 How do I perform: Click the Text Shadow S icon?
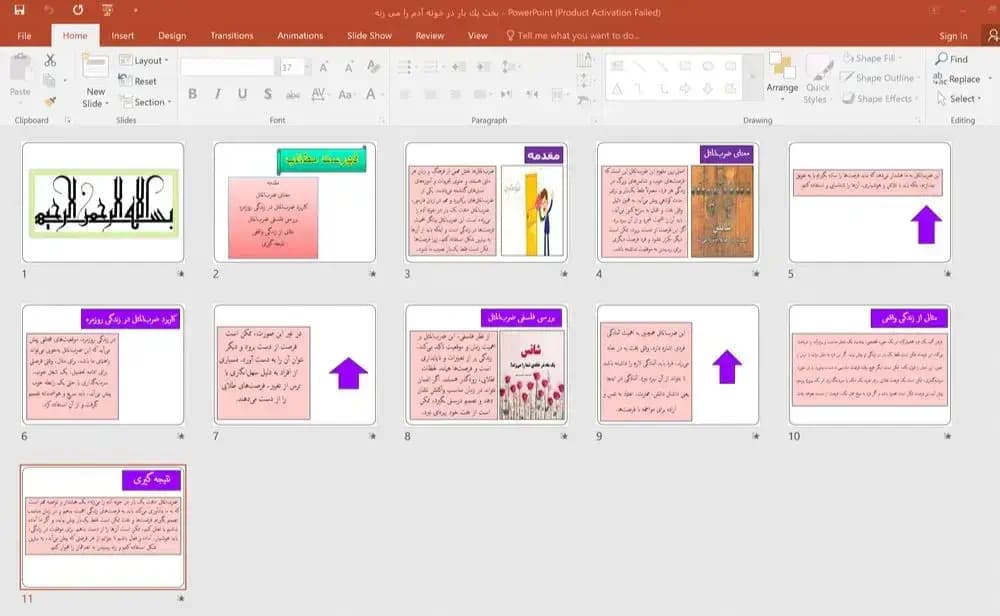coord(268,94)
